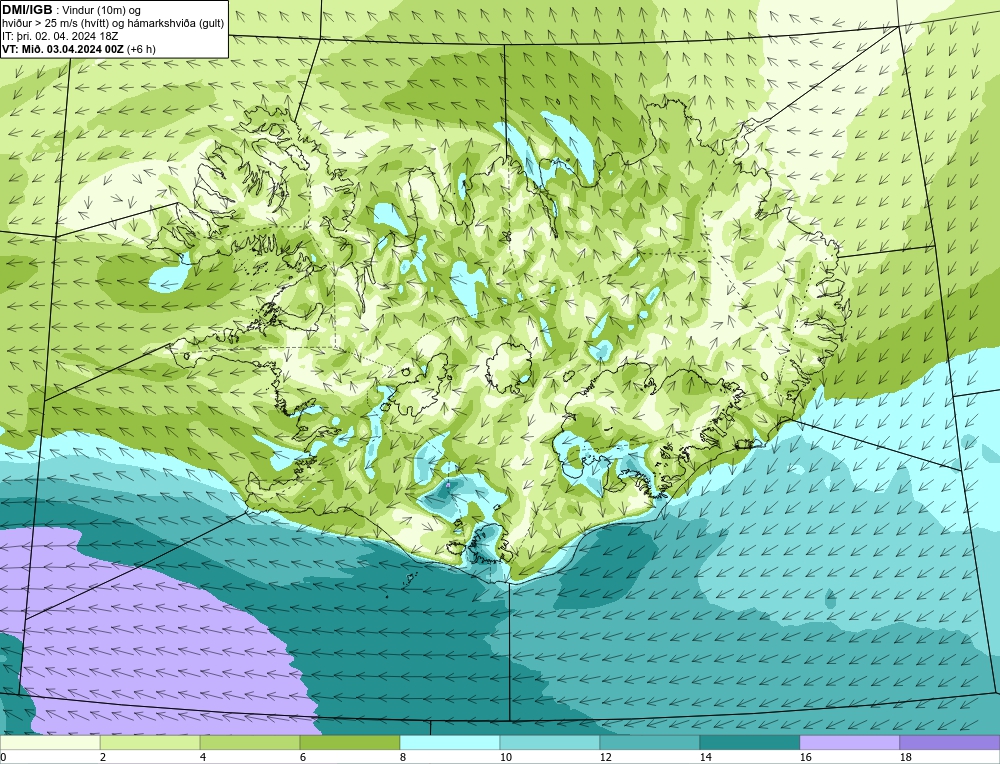
Task: Click the teal 12–14 m/s legend swatch
Action: coord(650,743)
